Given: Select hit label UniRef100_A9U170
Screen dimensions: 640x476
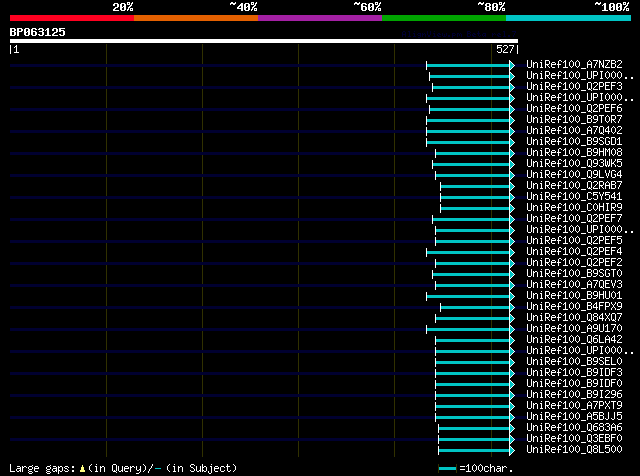Looking at the screenshot, I should 574,329.
